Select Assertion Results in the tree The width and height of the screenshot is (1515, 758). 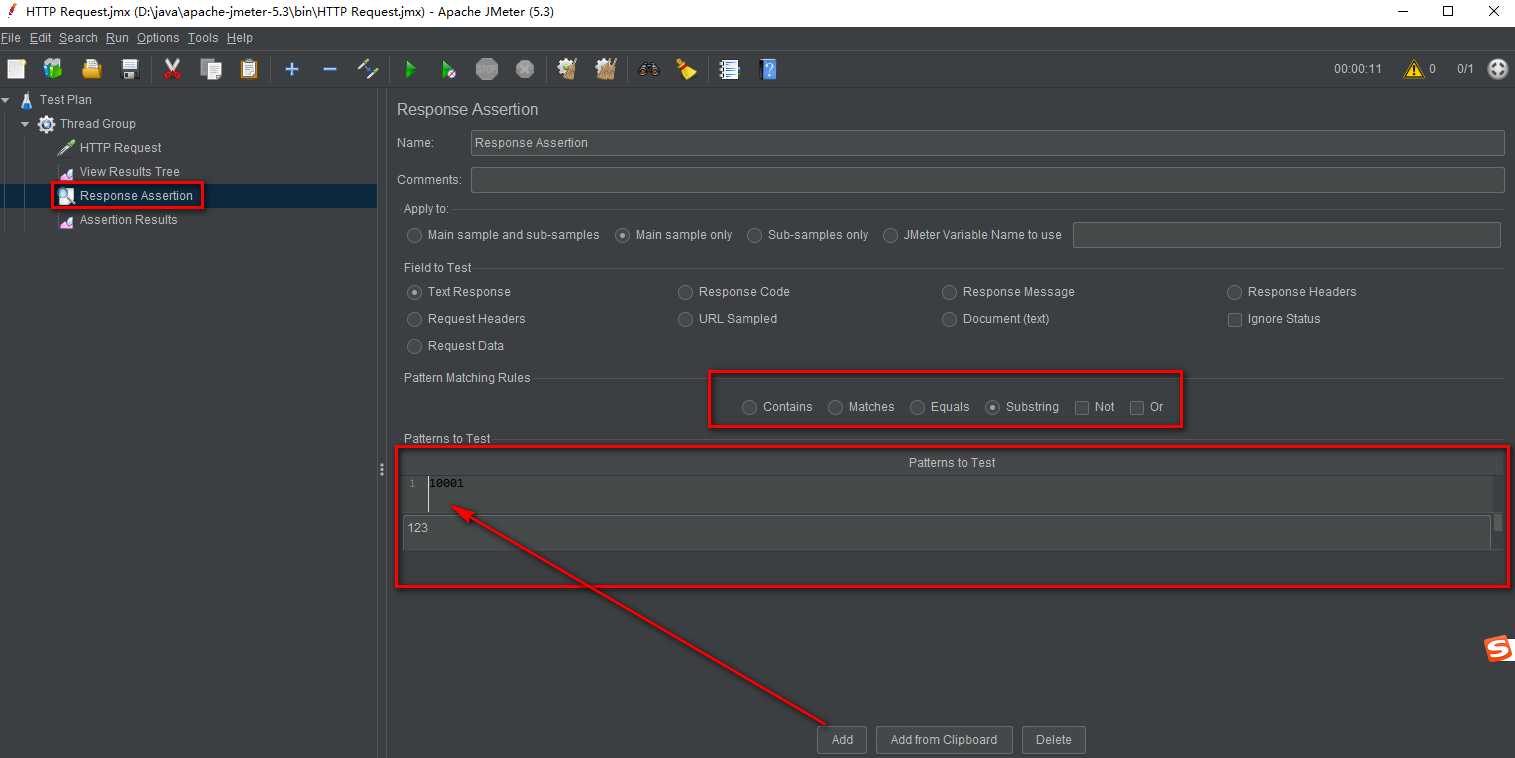pyautogui.click(x=128, y=220)
